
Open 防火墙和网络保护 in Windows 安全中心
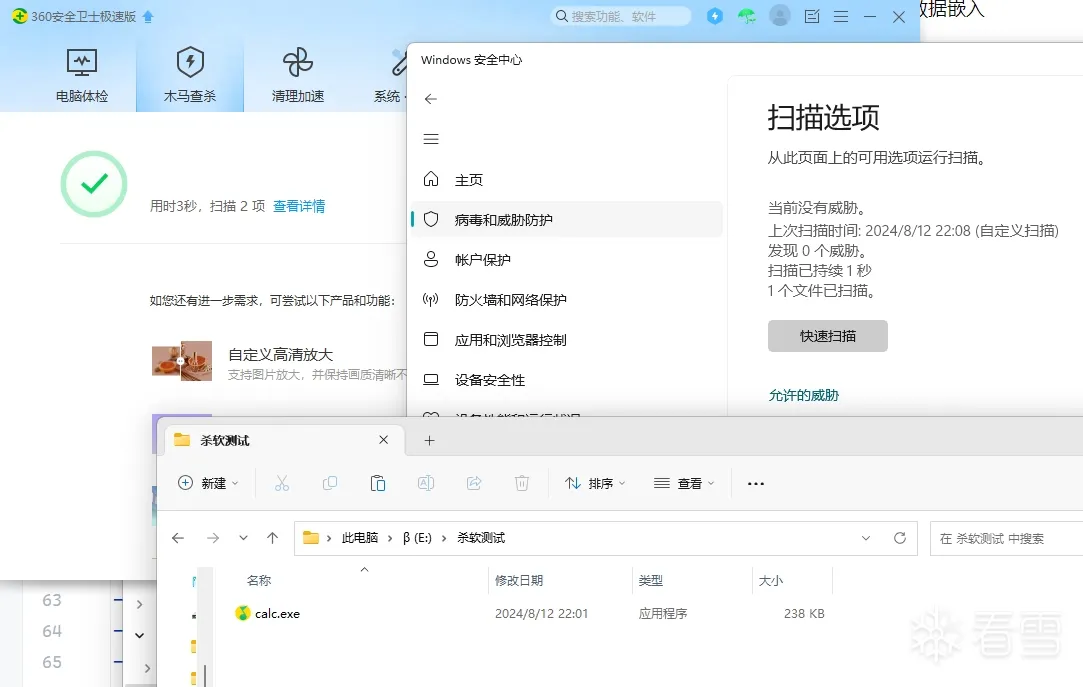tap(513, 299)
